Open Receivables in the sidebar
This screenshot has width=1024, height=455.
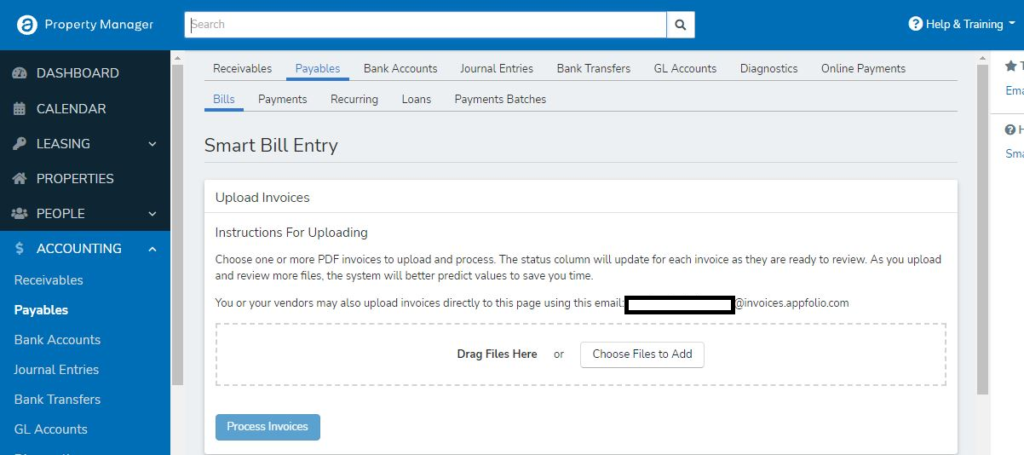(x=48, y=280)
